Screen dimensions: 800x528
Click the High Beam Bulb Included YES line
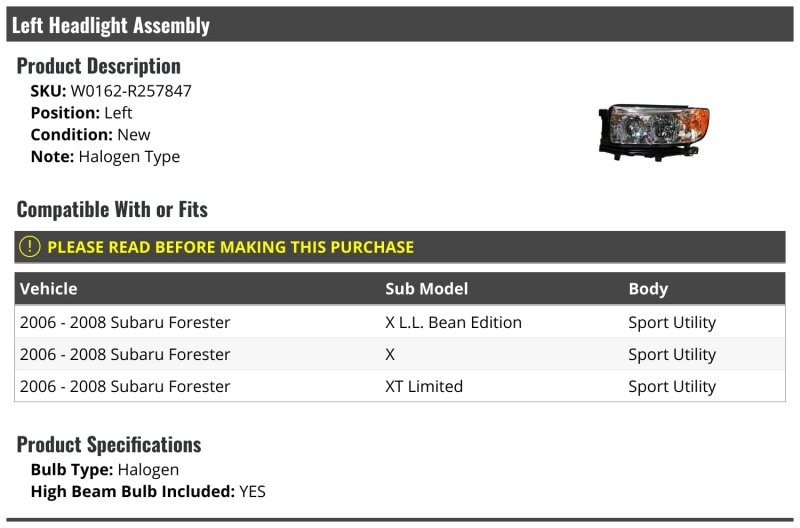click(x=148, y=491)
